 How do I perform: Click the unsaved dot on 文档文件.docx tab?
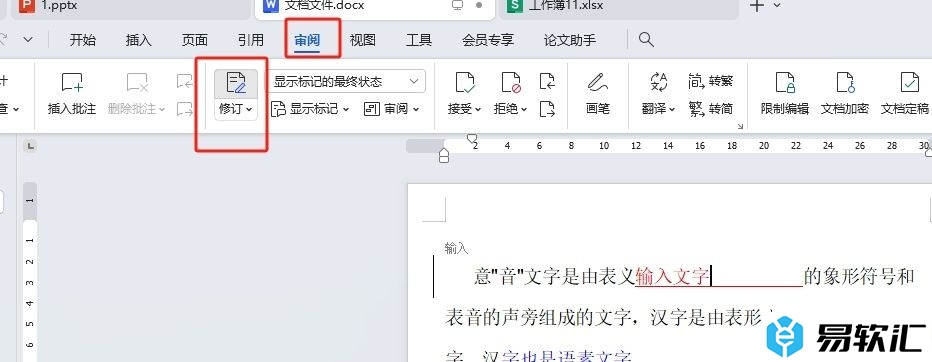479,5
